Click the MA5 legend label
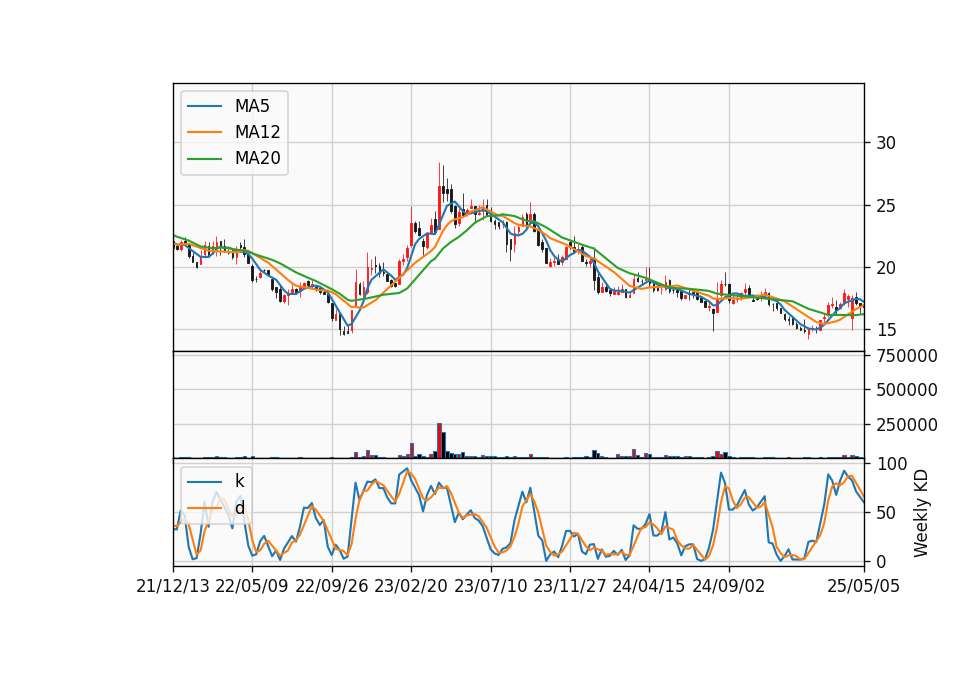Screen dimensions: 960x690 (252, 106)
